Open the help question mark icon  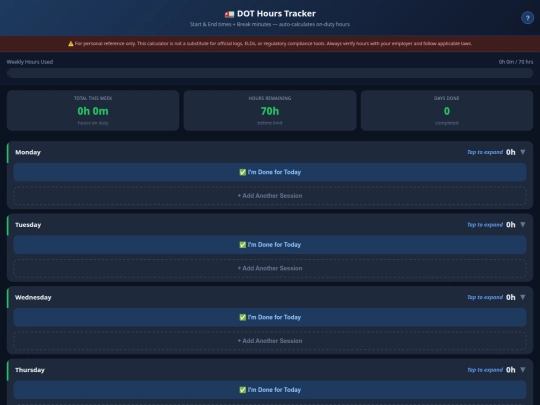coord(527,18)
